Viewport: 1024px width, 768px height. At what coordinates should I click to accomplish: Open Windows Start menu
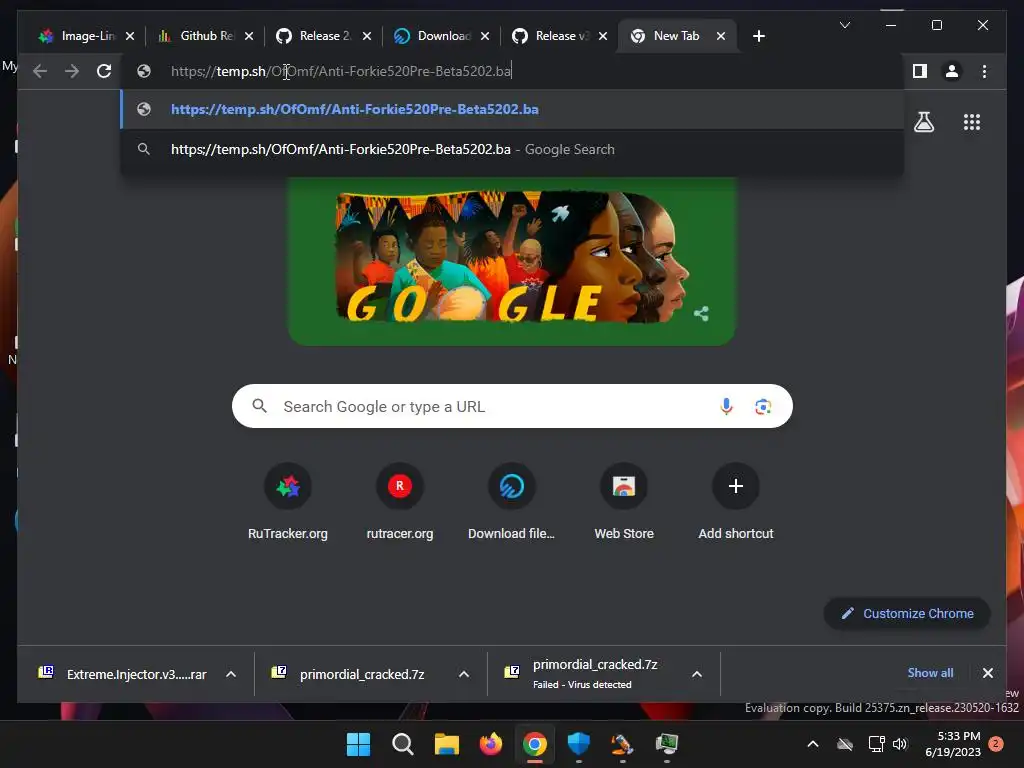(358, 744)
